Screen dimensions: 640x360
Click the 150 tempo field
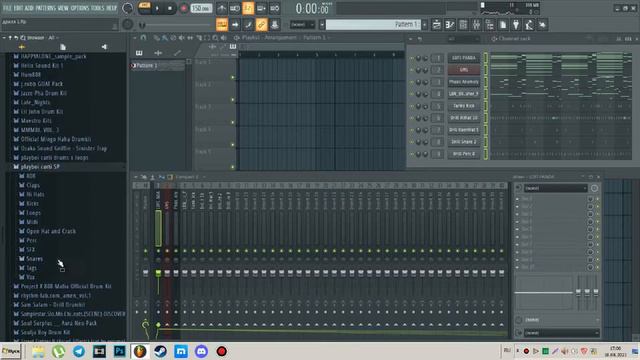[201, 8]
